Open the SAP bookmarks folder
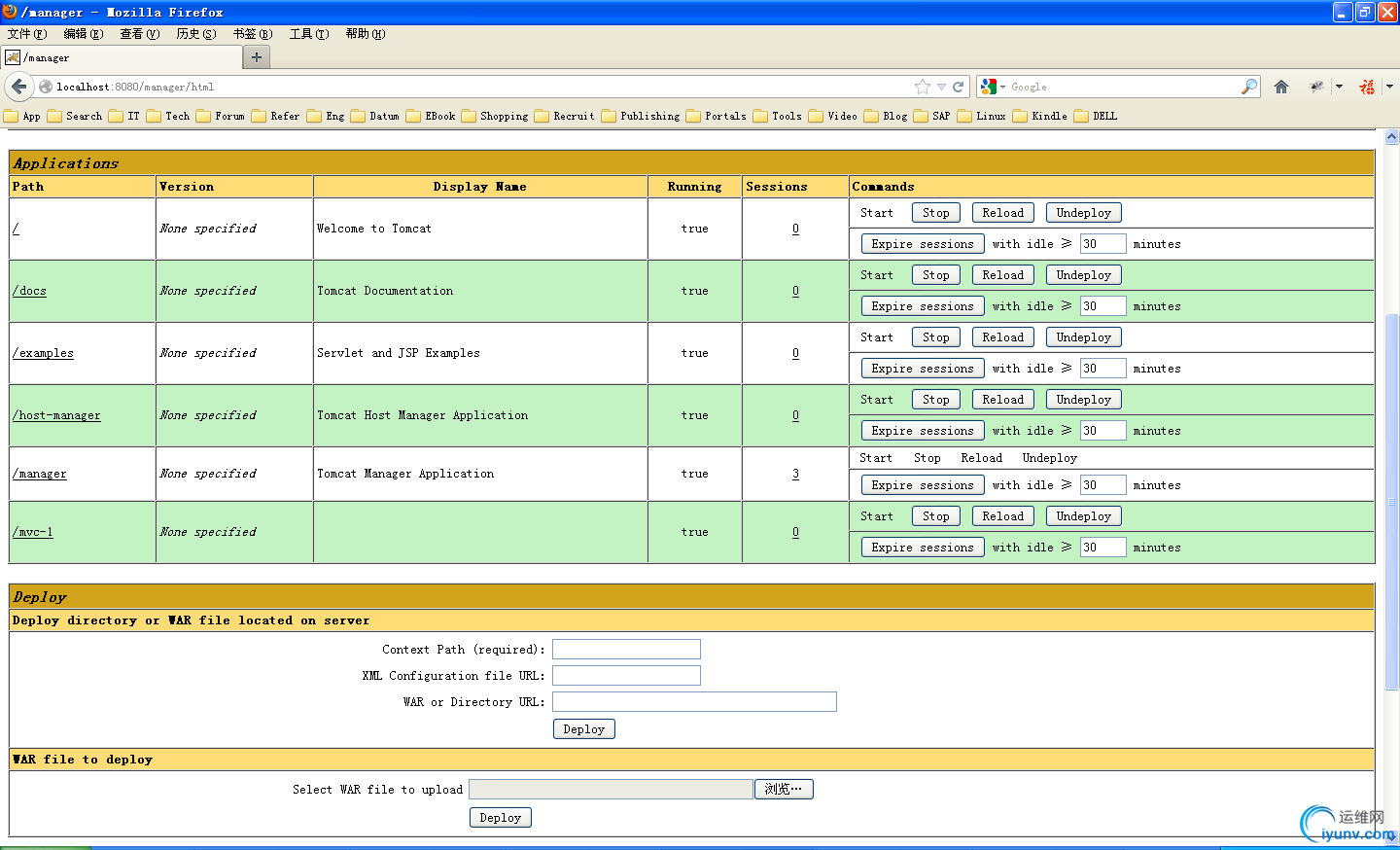The image size is (1400, 850). pos(932,116)
